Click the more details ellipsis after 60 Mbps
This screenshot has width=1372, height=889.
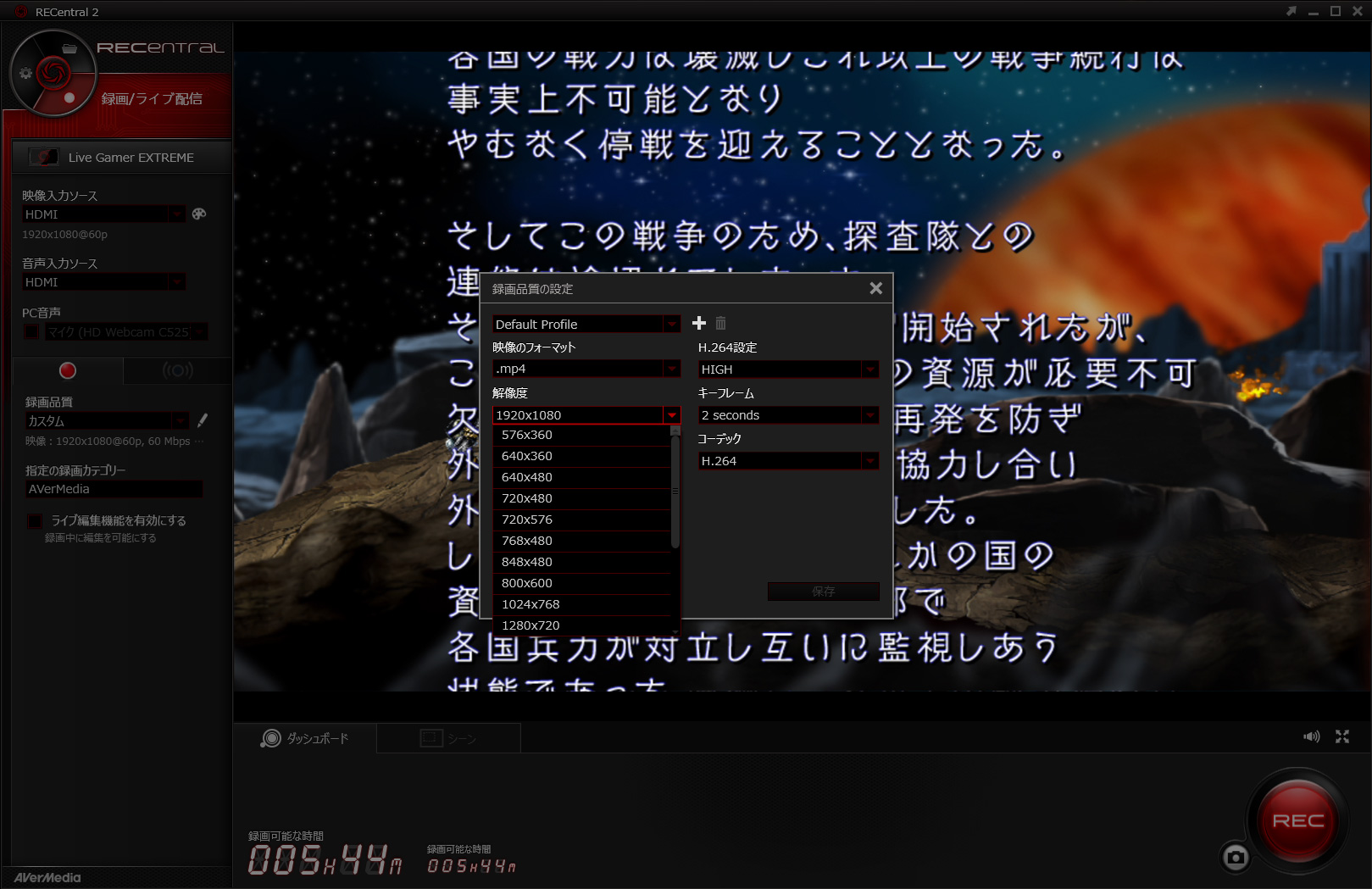tap(199, 442)
